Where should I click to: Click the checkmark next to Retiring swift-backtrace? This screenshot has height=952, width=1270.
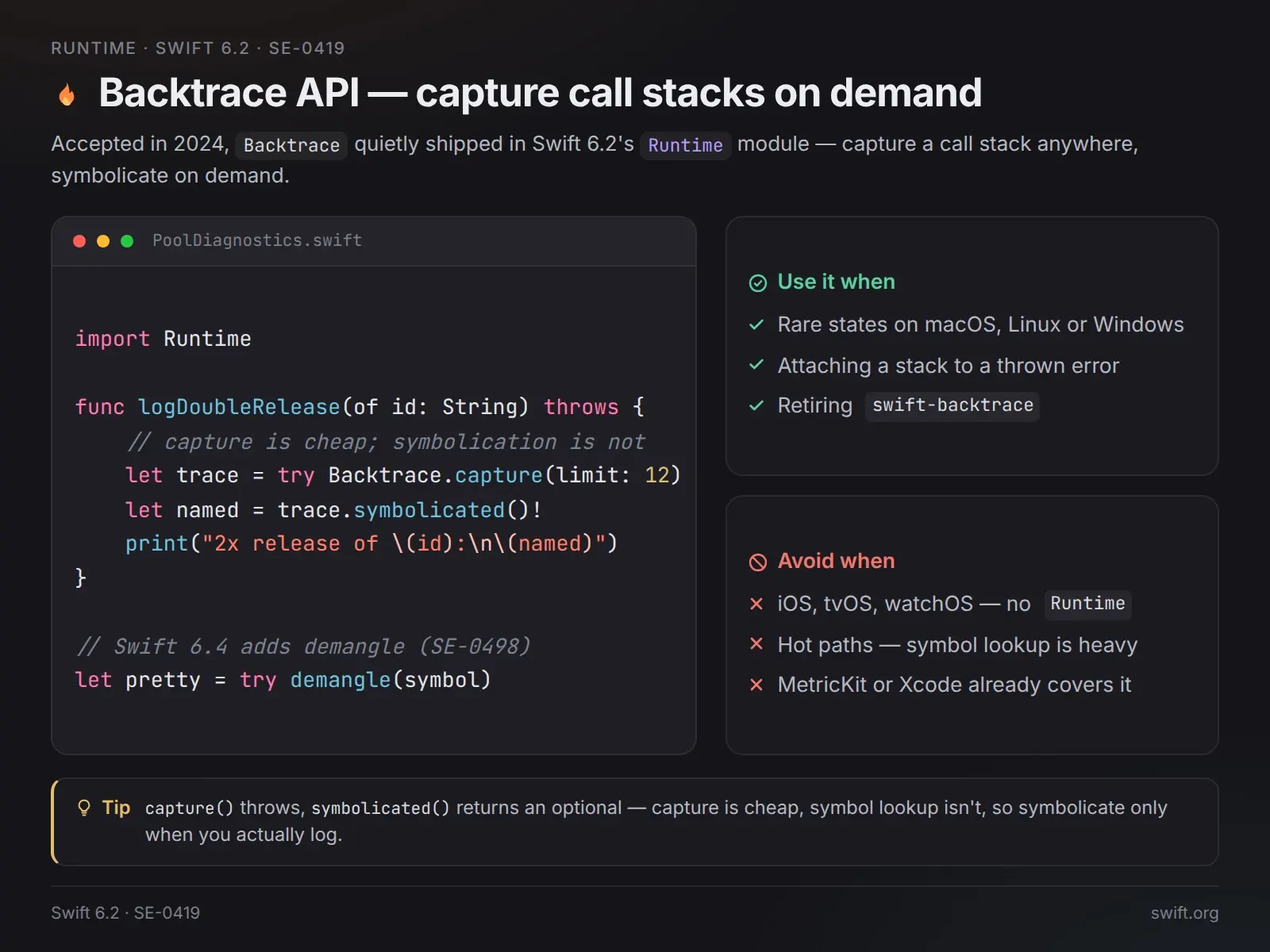tap(756, 405)
